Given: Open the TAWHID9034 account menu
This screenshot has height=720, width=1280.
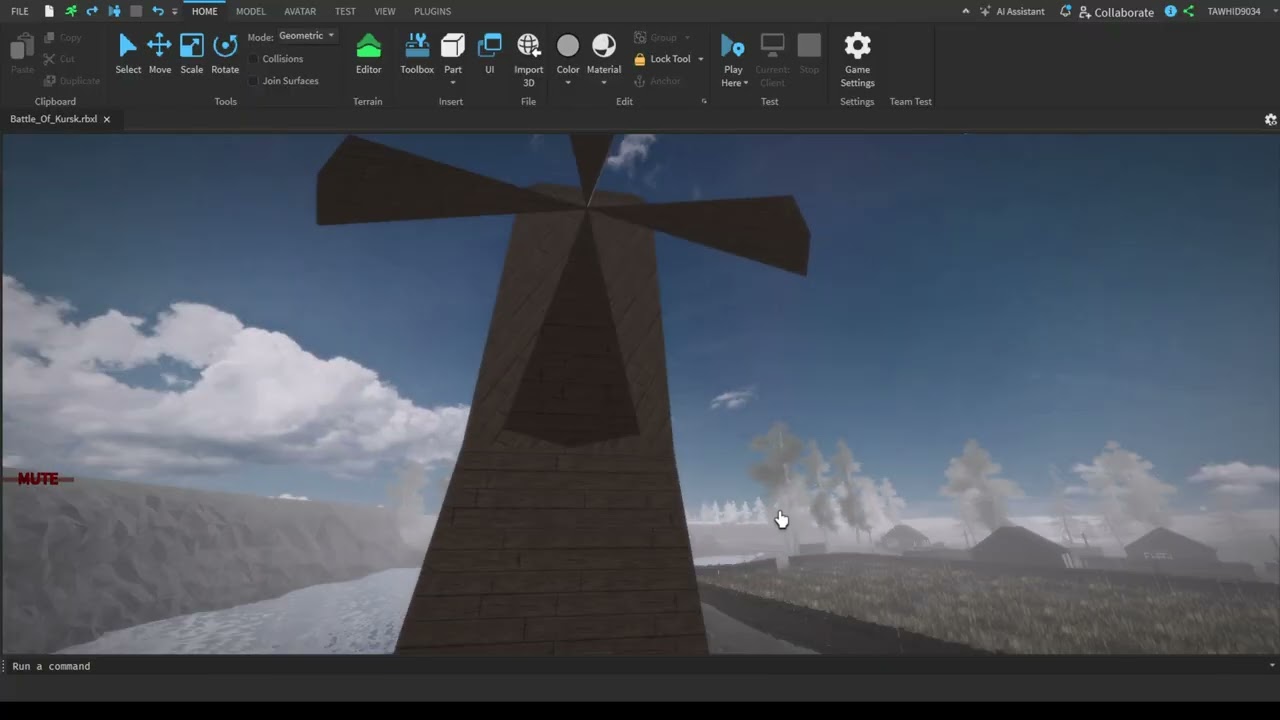Looking at the screenshot, I should point(1234,11).
